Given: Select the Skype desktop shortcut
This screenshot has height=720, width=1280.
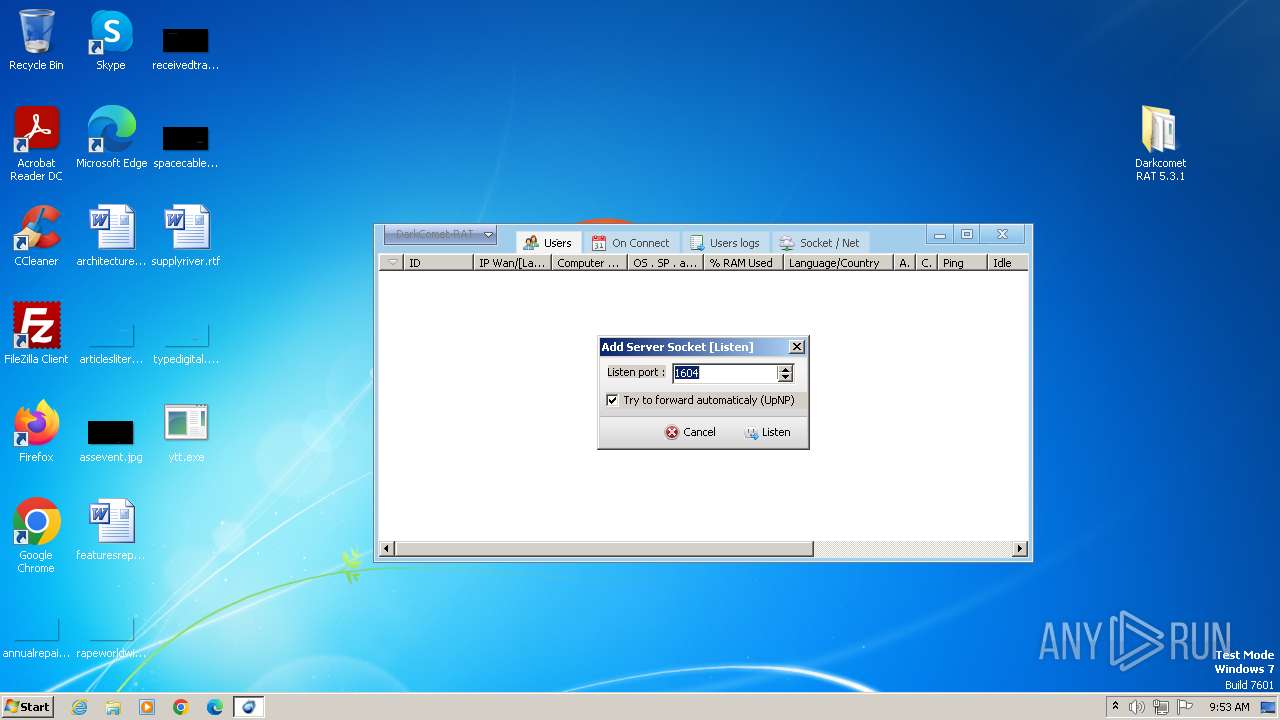Looking at the screenshot, I should click(111, 40).
